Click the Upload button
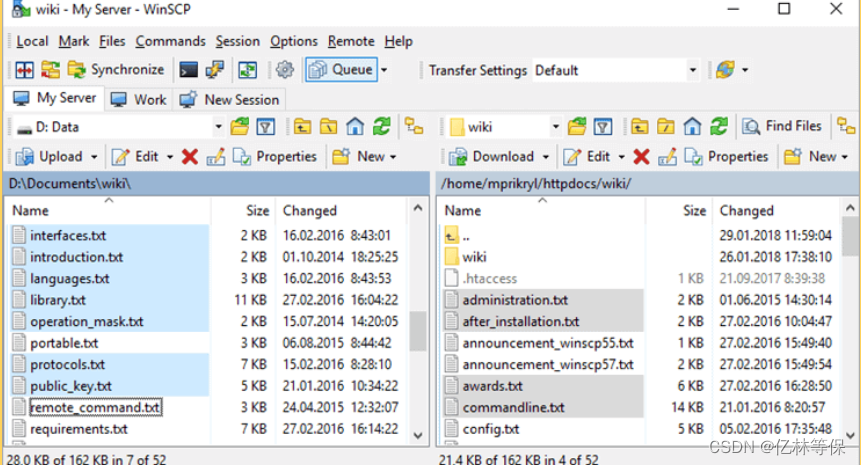861x465 pixels. (49, 157)
